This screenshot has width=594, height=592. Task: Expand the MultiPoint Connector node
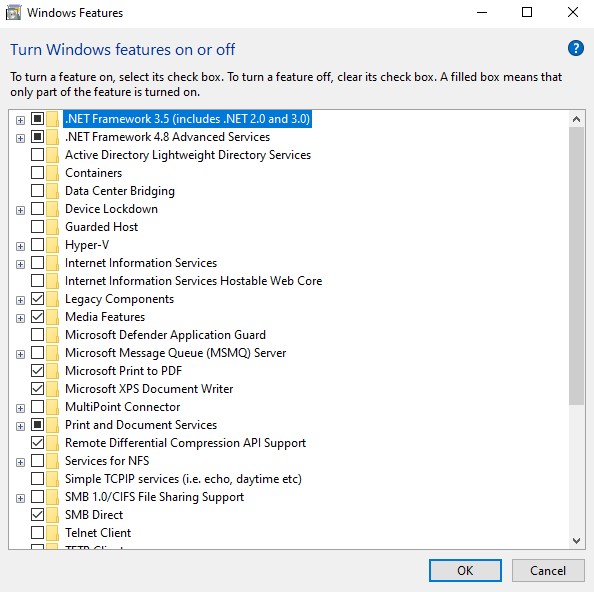(x=20, y=408)
